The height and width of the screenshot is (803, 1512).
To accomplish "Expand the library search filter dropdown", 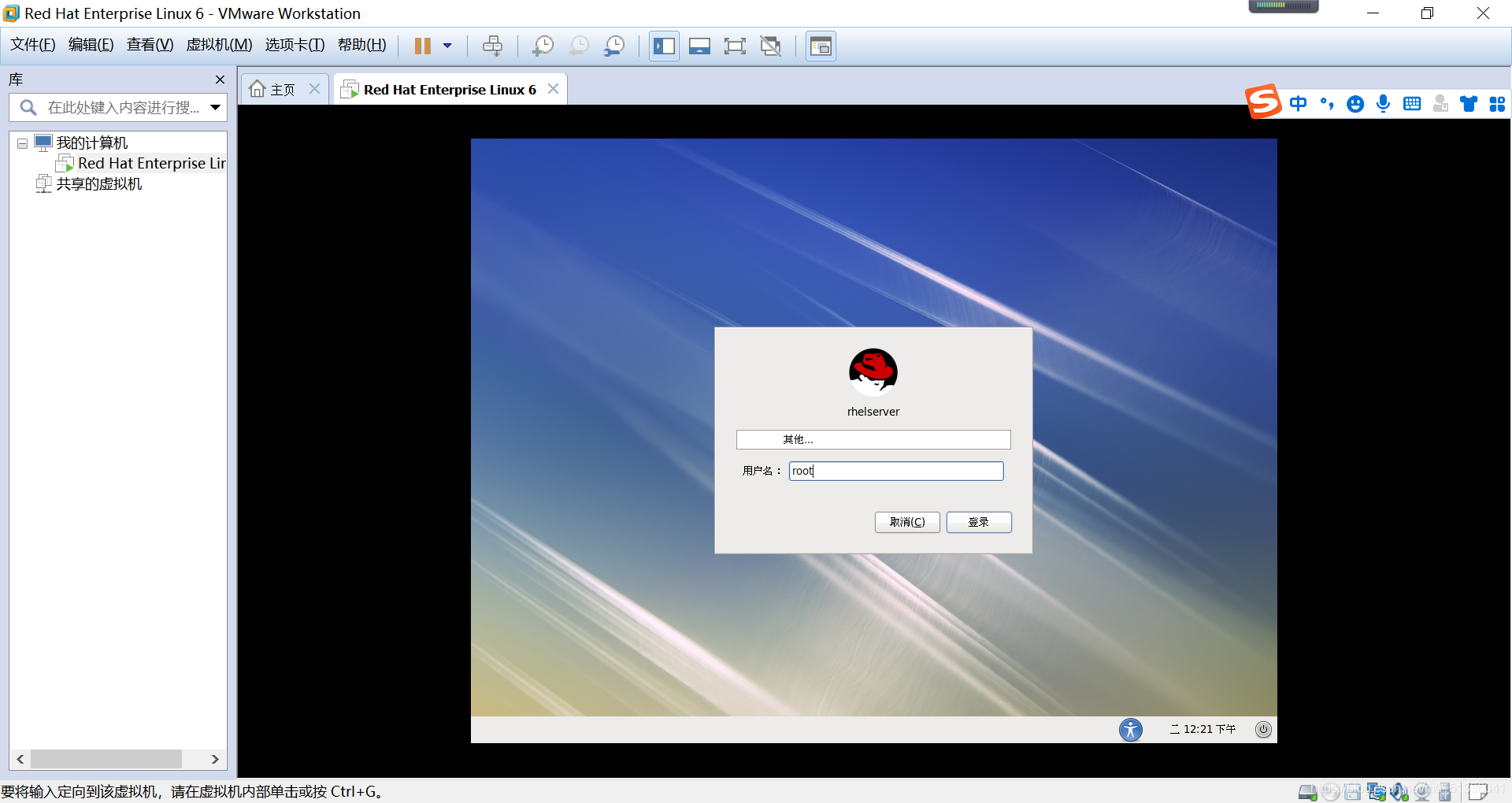I will pyautogui.click(x=215, y=108).
